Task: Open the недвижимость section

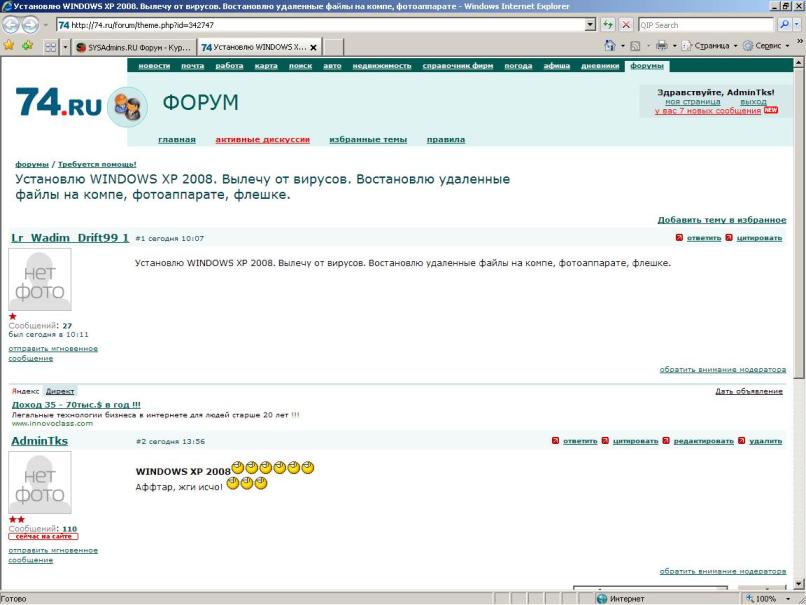Action: tap(382, 66)
